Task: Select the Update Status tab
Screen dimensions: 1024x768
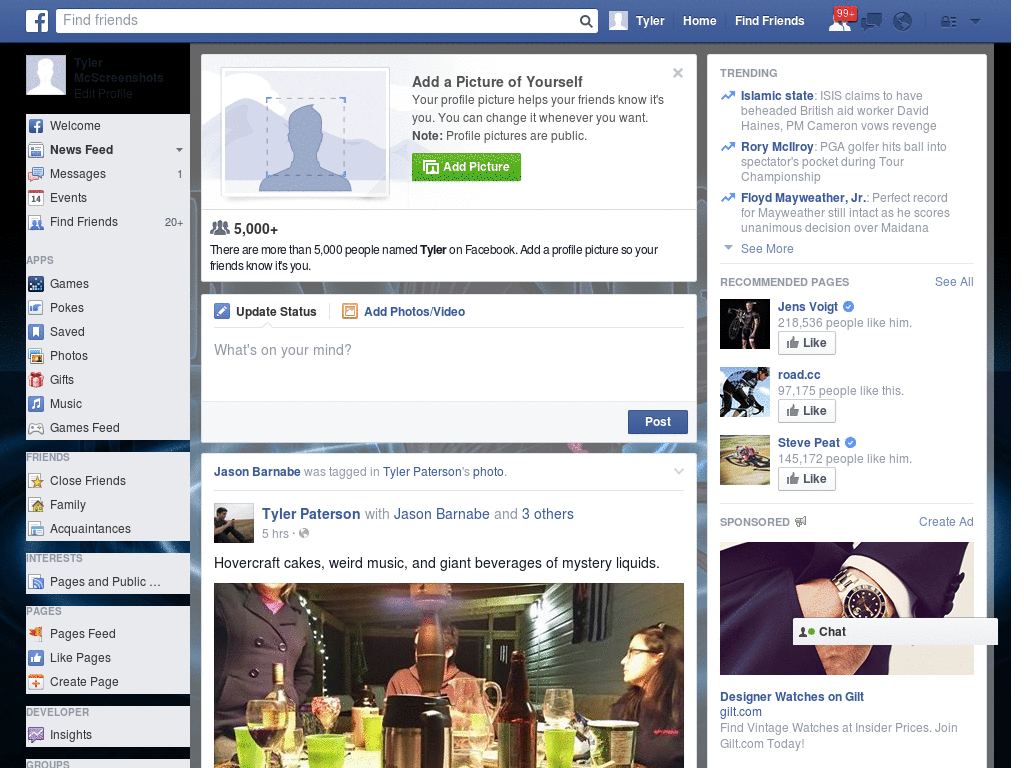Action: click(266, 312)
